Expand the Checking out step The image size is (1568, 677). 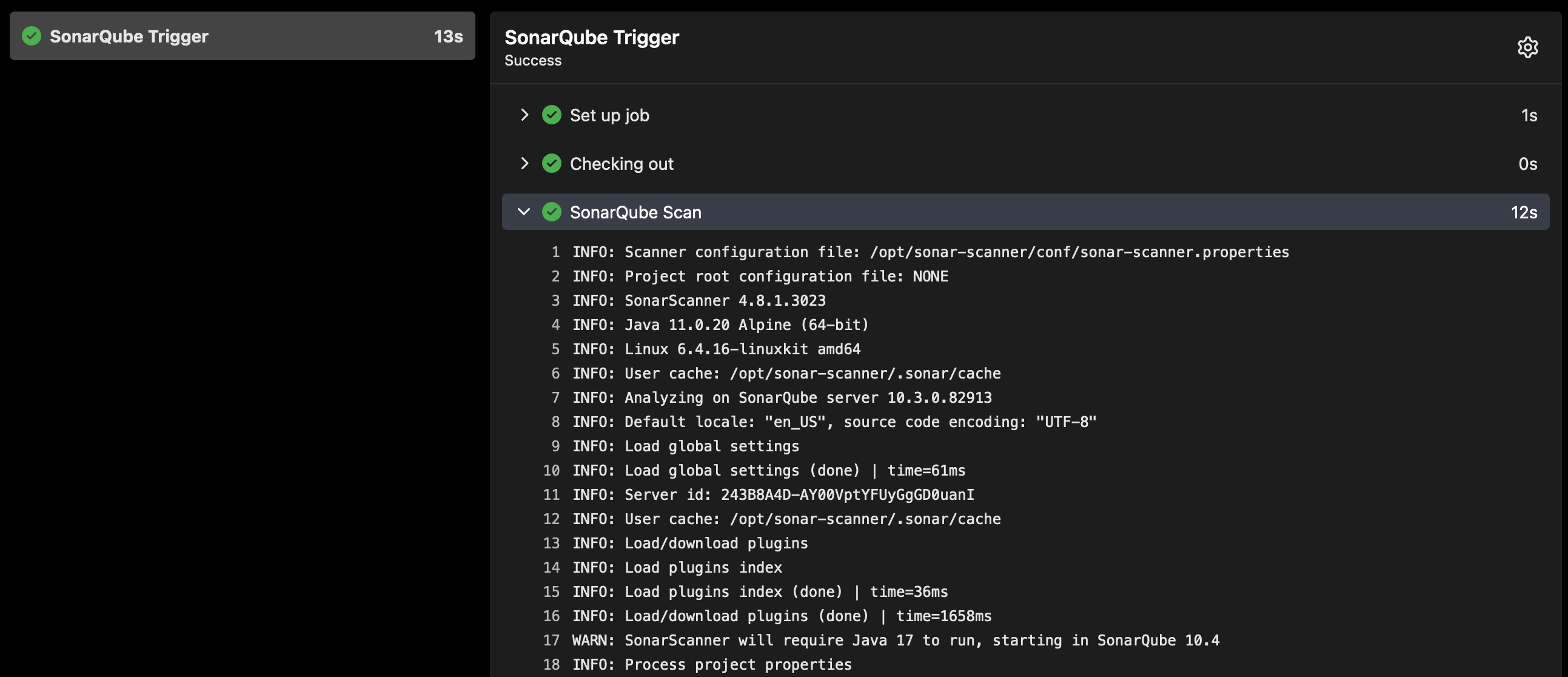click(524, 163)
